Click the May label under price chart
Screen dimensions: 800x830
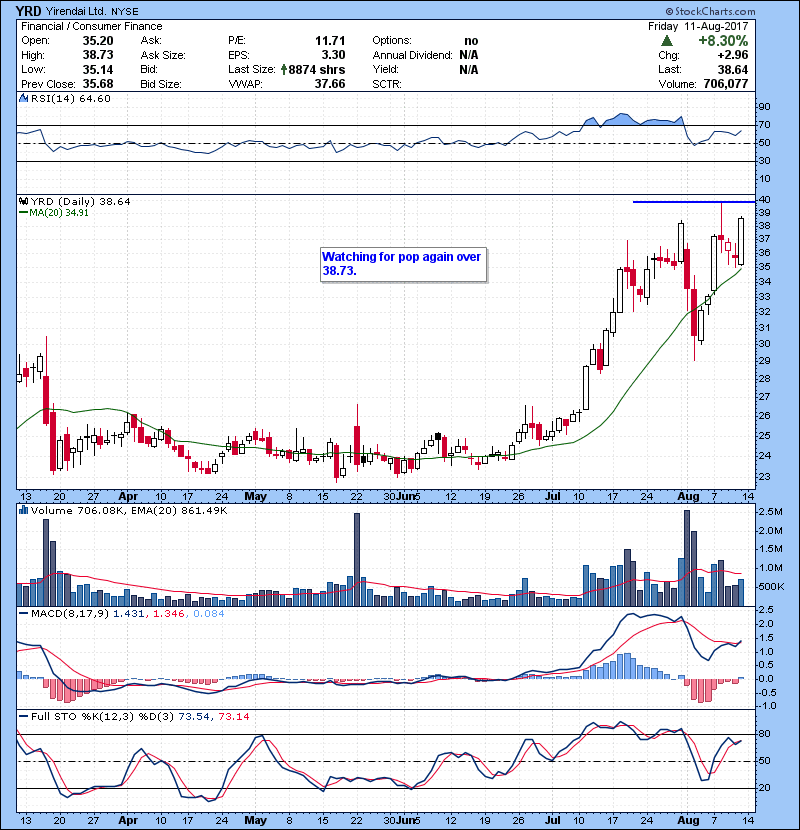coord(255,496)
